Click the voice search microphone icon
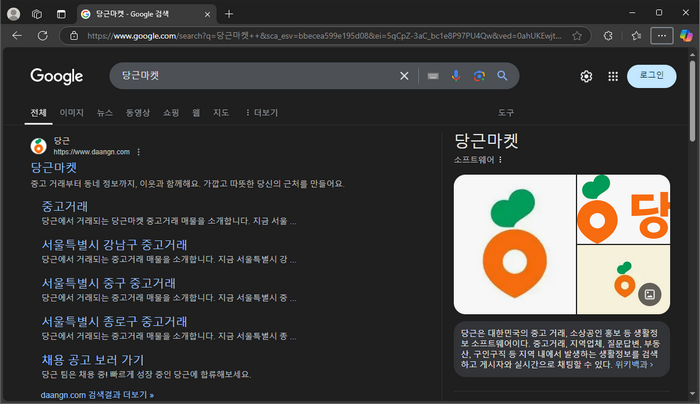Viewport: 700px width, 404px height. click(x=456, y=76)
